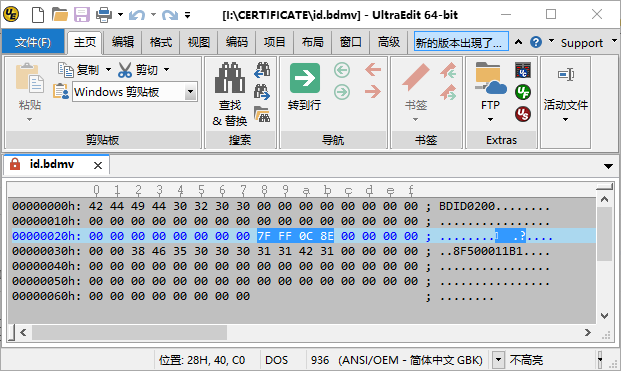Image resolution: width=621 pixels, height=371 pixels.
Task: Open the 文件(F) menu
Action: [x=33, y=42]
